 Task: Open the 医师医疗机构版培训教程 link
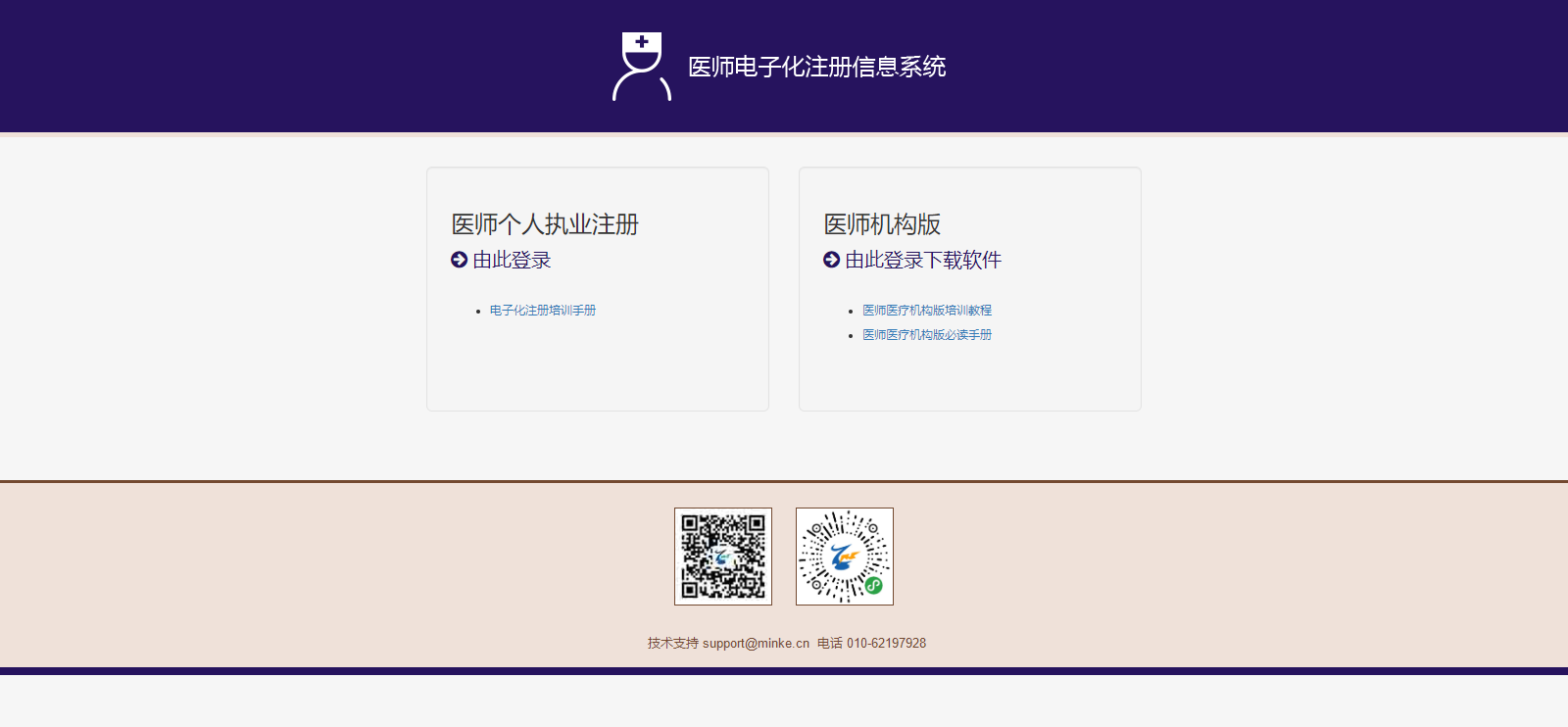927,311
